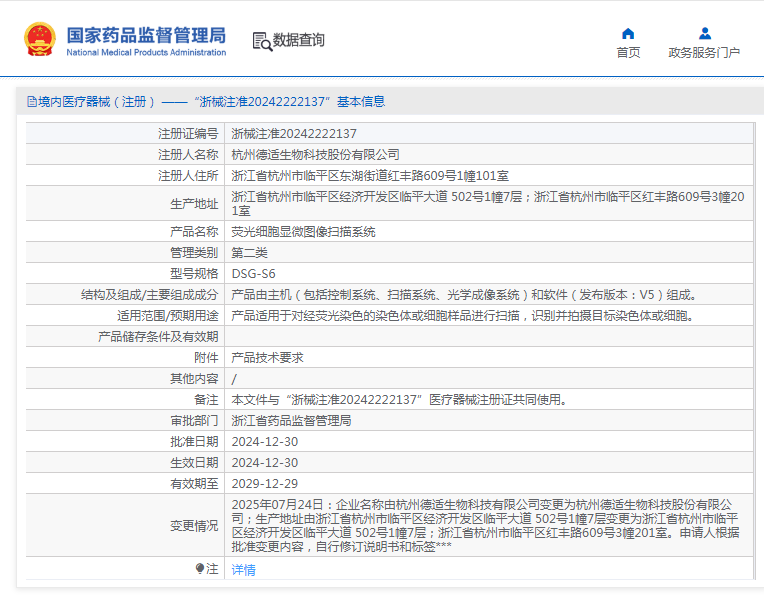Click 国家药品监督管理局 title text
The width and height of the screenshot is (764, 599).
(146, 35)
